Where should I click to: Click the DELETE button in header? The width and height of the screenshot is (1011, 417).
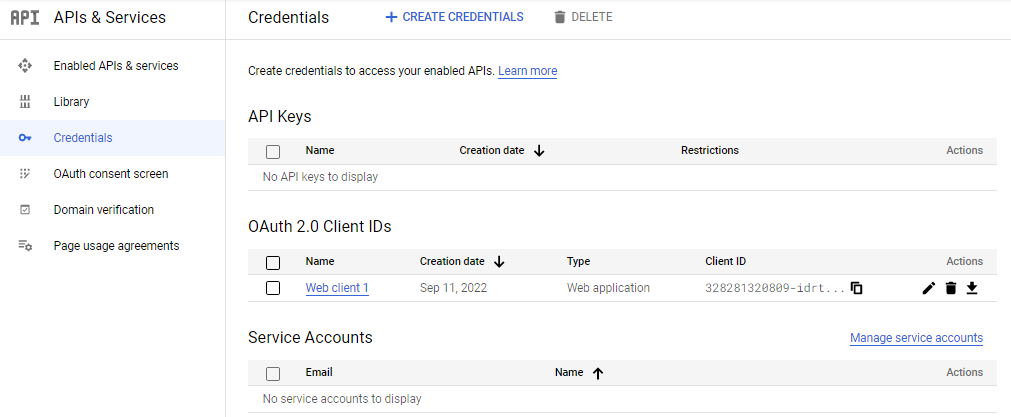(x=583, y=17)
